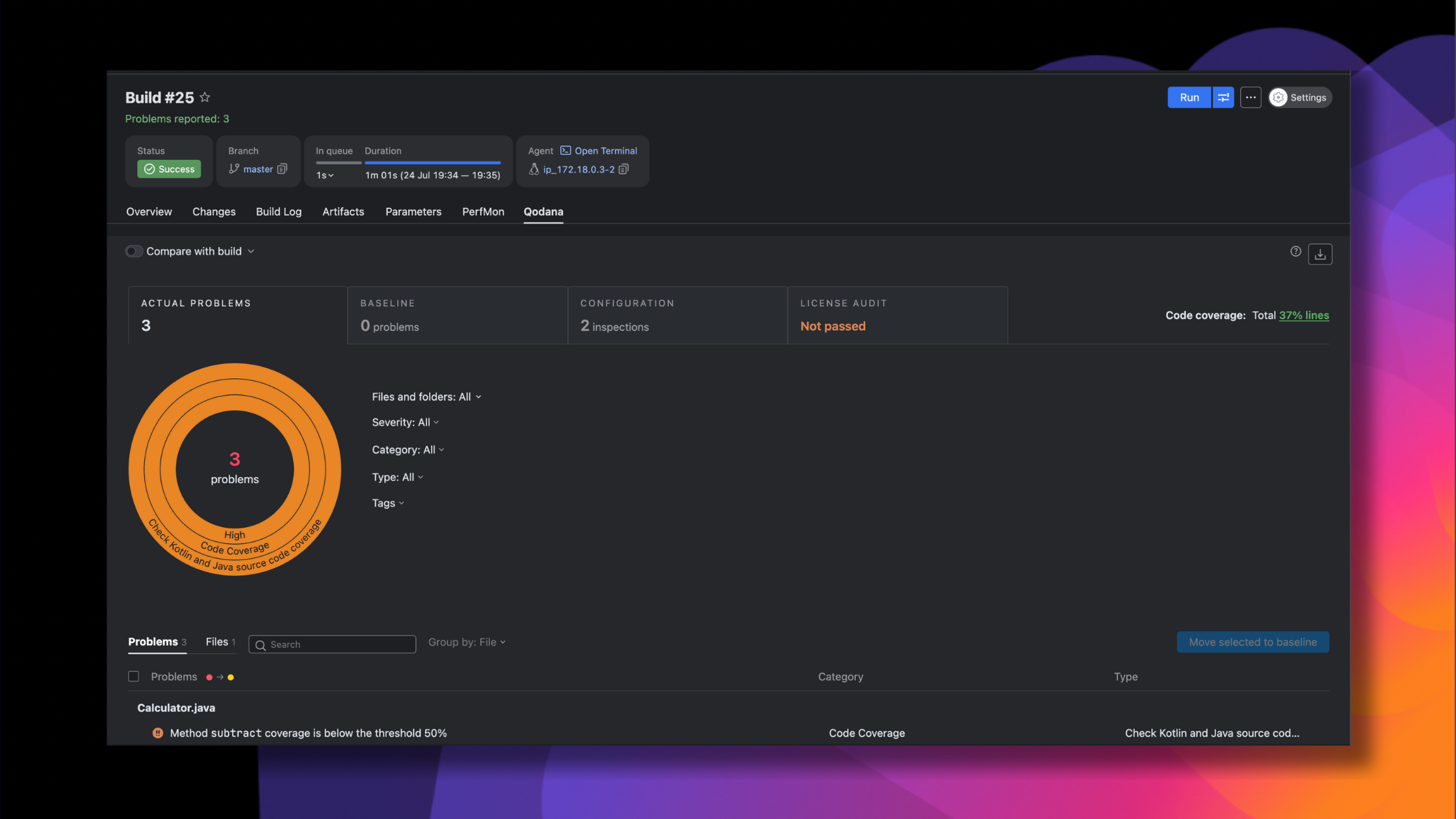The image size is (1456, 819).
Task: Click the Linux agent icon
Action: [x=534, y=169]
